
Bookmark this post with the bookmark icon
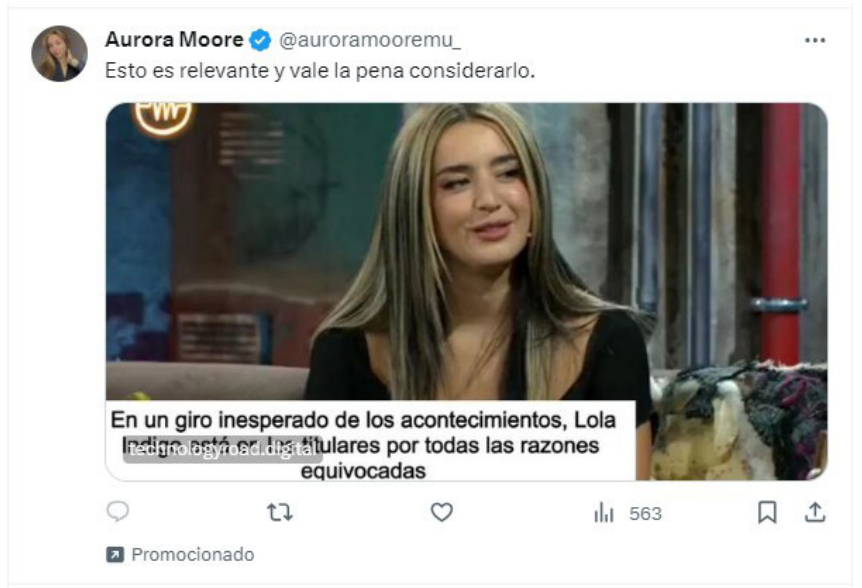(x=767, y=512)
